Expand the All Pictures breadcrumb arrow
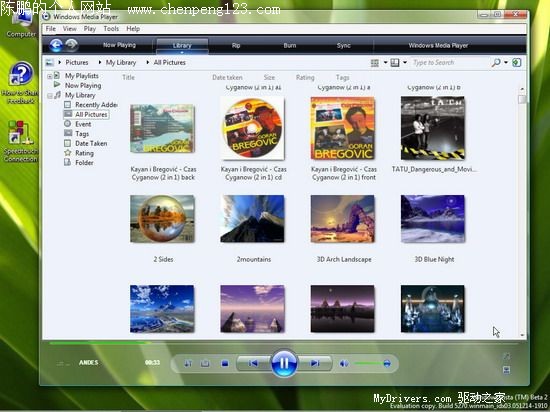Viewport: 550px width, 412px height. [x=148, y=62]
